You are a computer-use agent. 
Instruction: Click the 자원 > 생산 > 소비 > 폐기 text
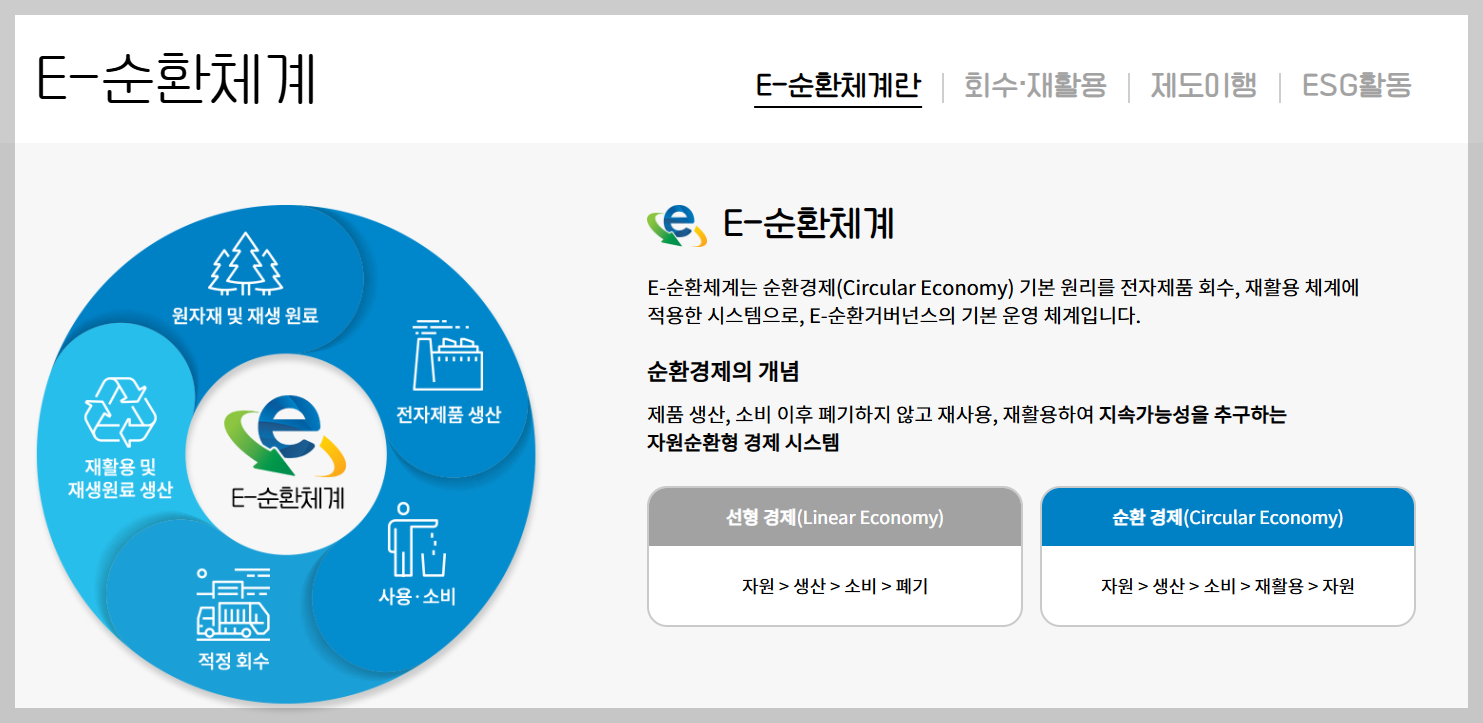click(x=835, y=586)
